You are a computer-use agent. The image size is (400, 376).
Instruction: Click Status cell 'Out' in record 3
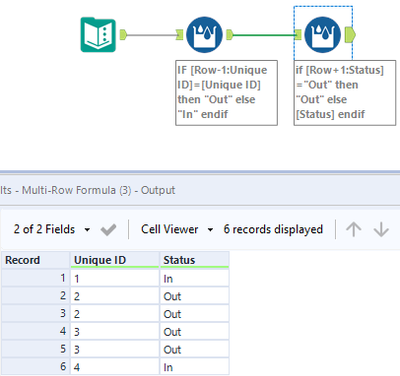pyautogui.click(x=194, y=314)
